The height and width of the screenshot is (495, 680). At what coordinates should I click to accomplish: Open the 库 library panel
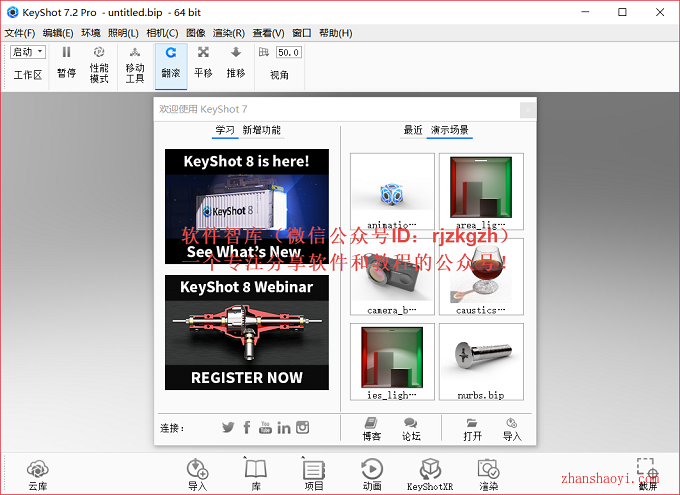(256, 475)
